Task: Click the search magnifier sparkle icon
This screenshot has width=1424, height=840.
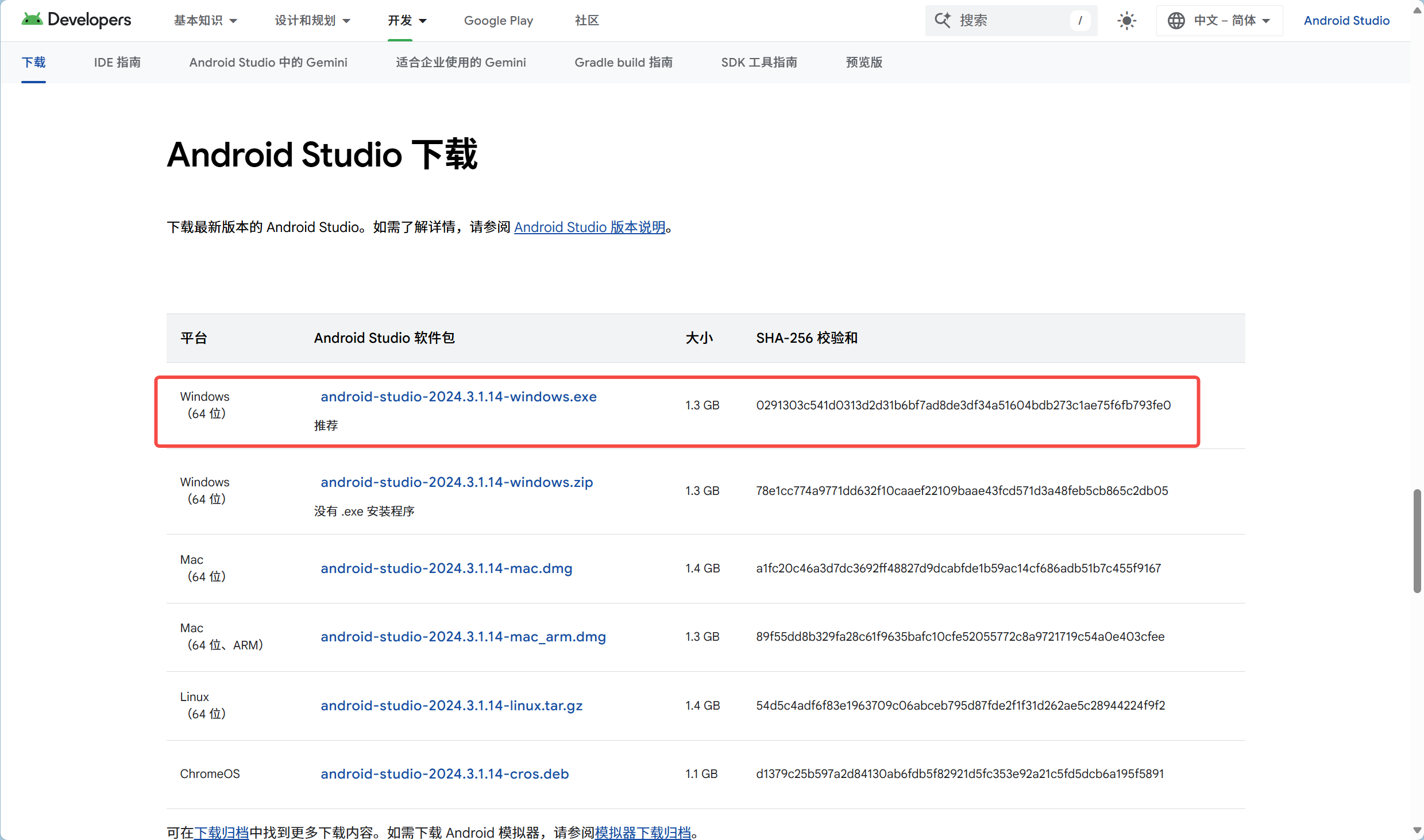Action: 942,20
